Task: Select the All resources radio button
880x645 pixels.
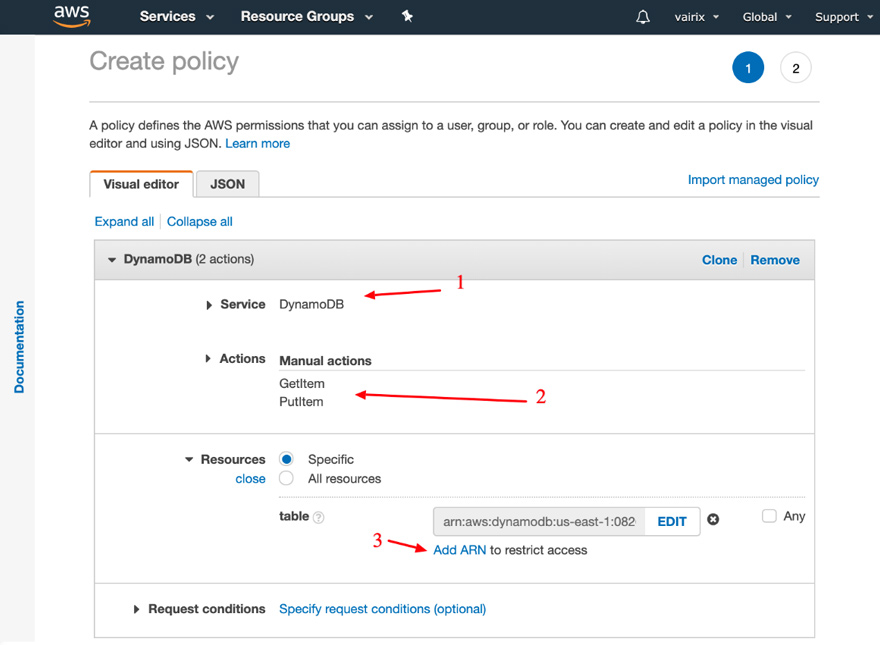Action: point(286,478)
